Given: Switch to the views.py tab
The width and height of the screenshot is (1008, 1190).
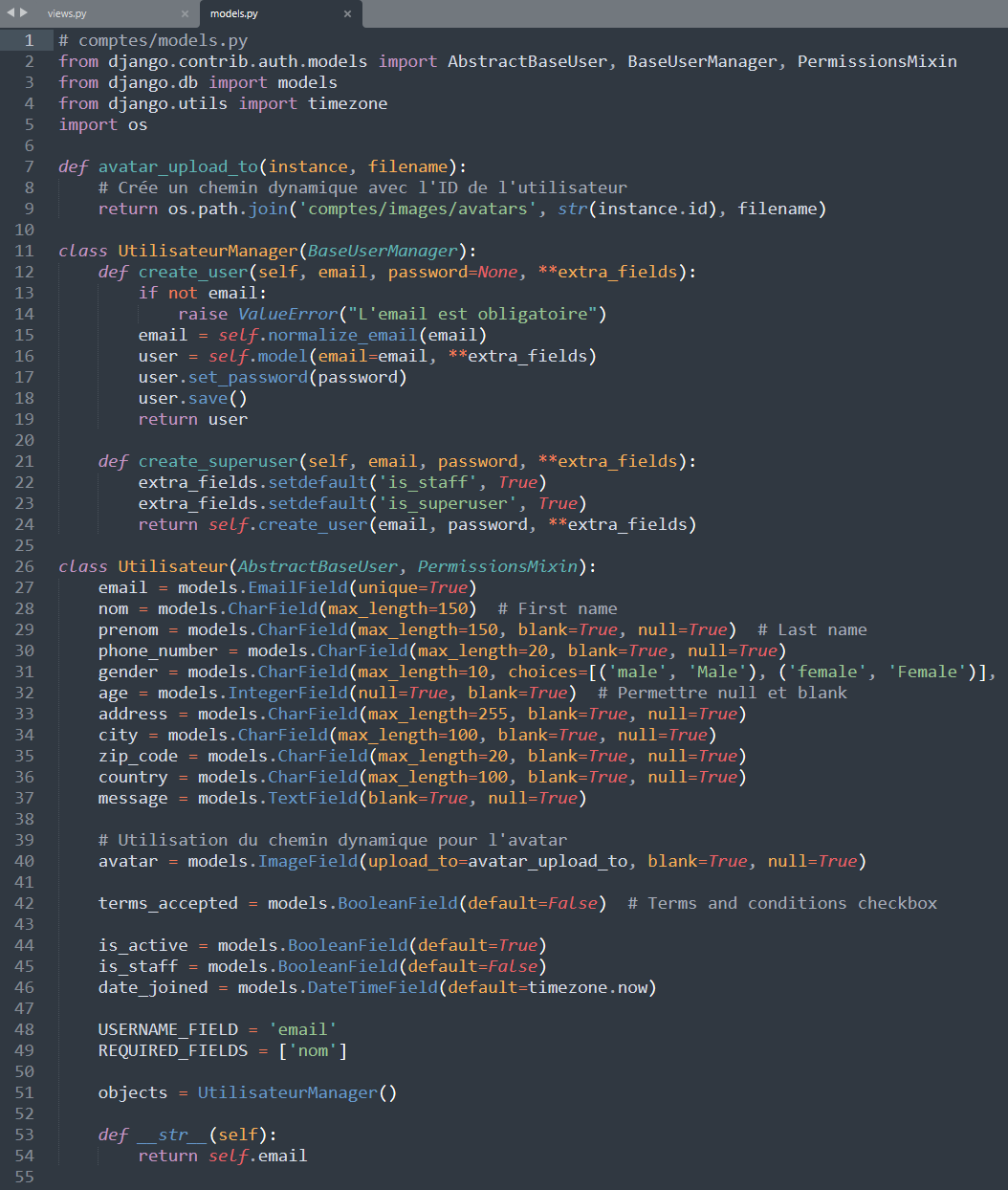Looking at the screenshot, I should [67, 13].
